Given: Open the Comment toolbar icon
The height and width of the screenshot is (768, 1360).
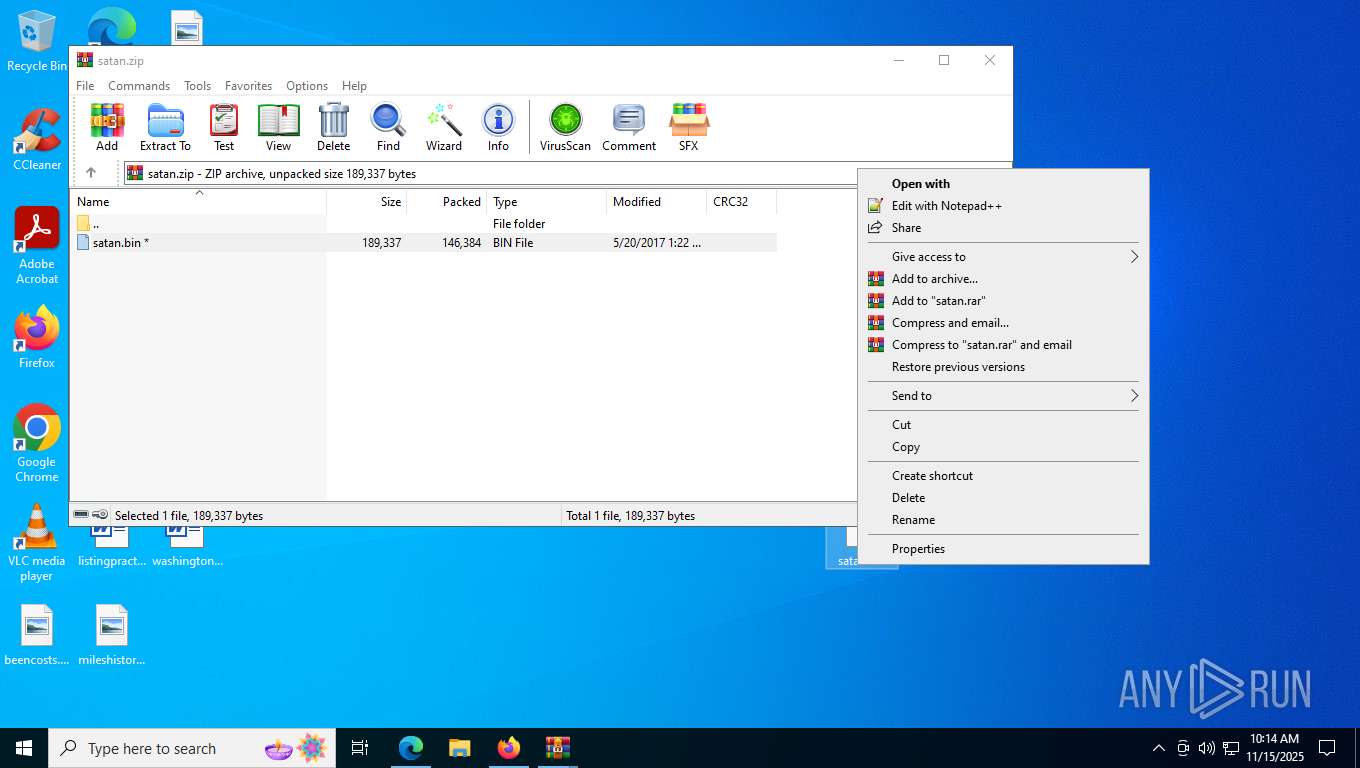Looking at the screenshot, I should [x=629, y=127].
